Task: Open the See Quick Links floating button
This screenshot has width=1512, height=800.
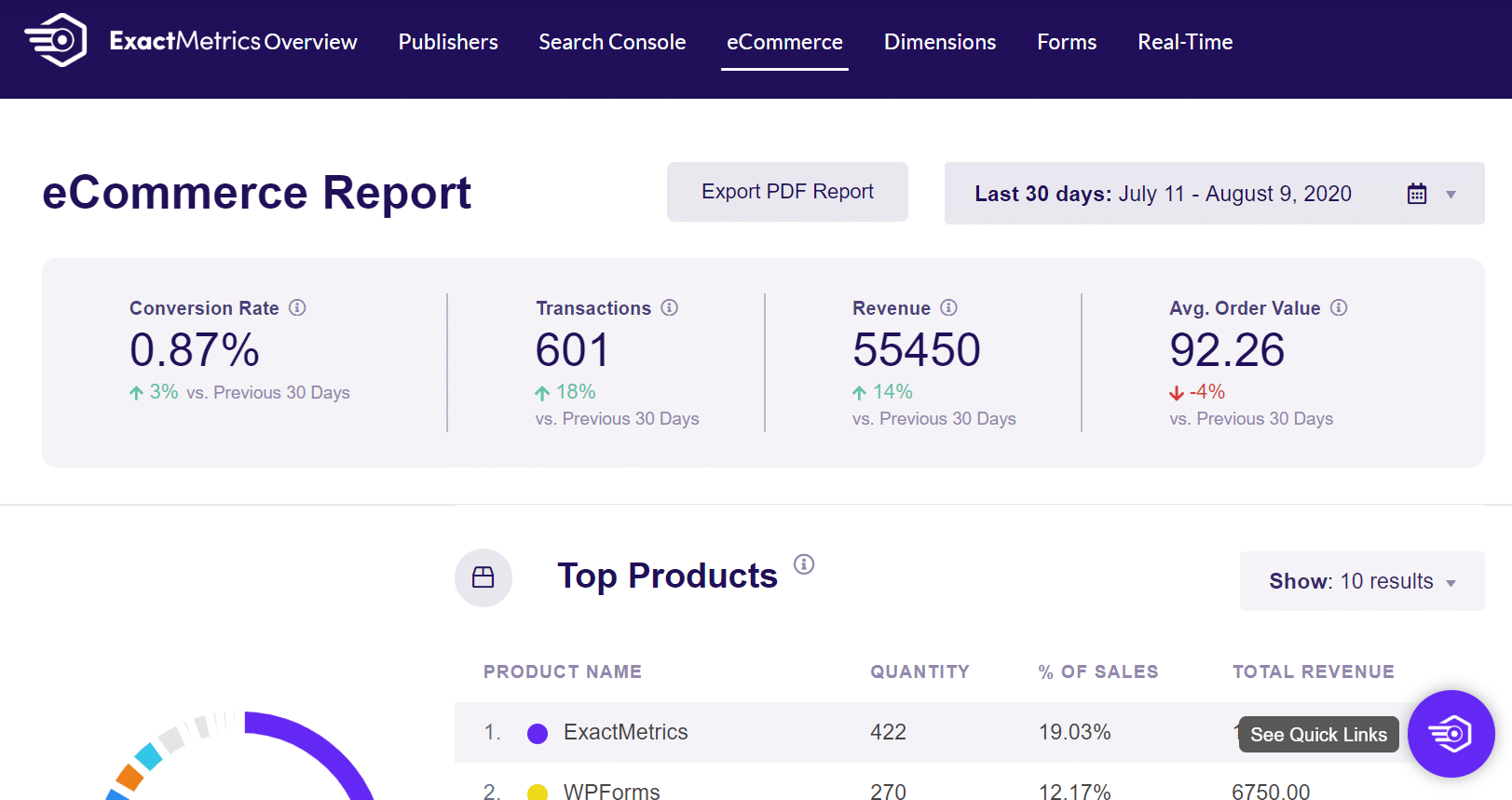Action: (x=1451, y=734)
